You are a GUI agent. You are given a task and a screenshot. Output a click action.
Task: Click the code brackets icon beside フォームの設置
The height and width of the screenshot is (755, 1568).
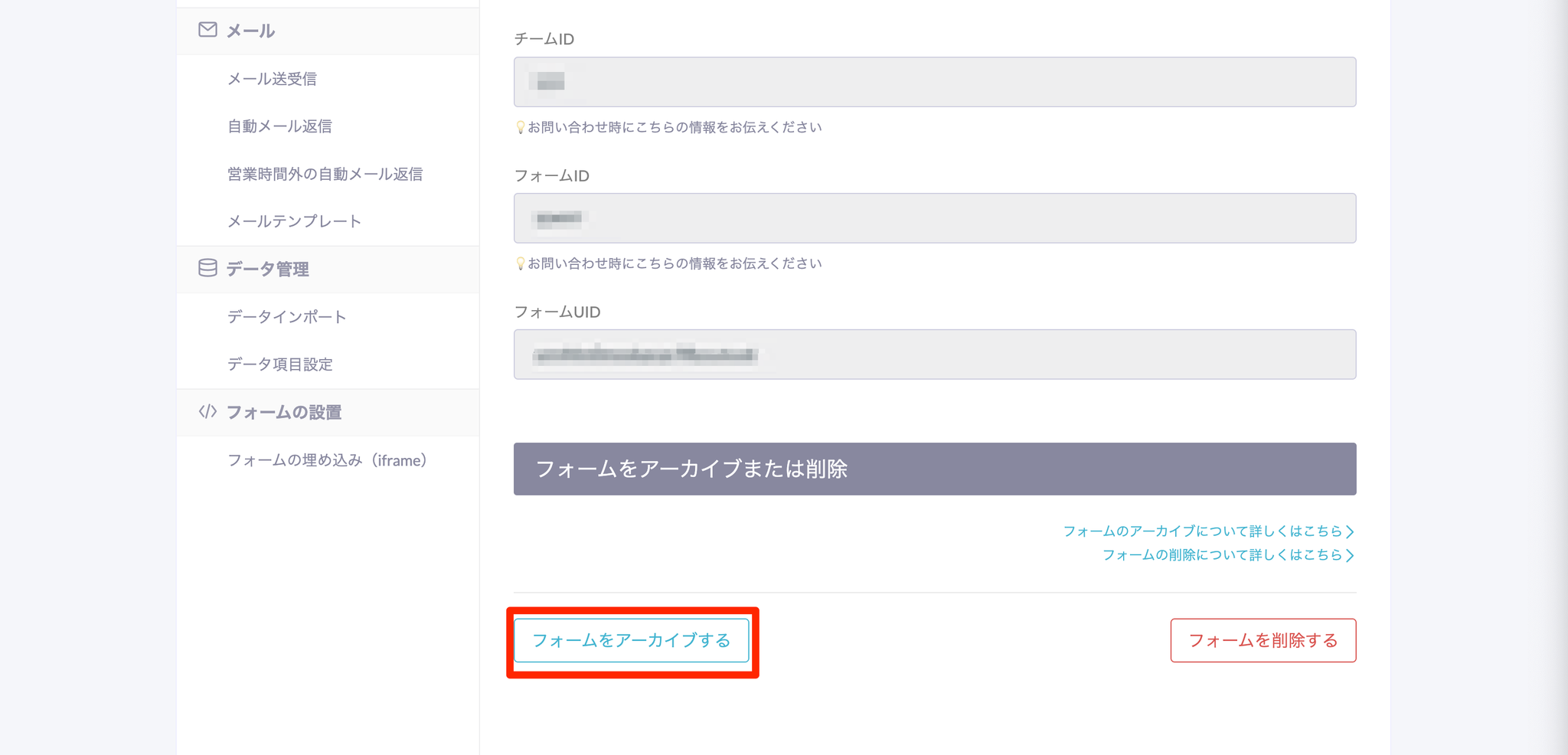pyautogui.click(x=207, y=412)
